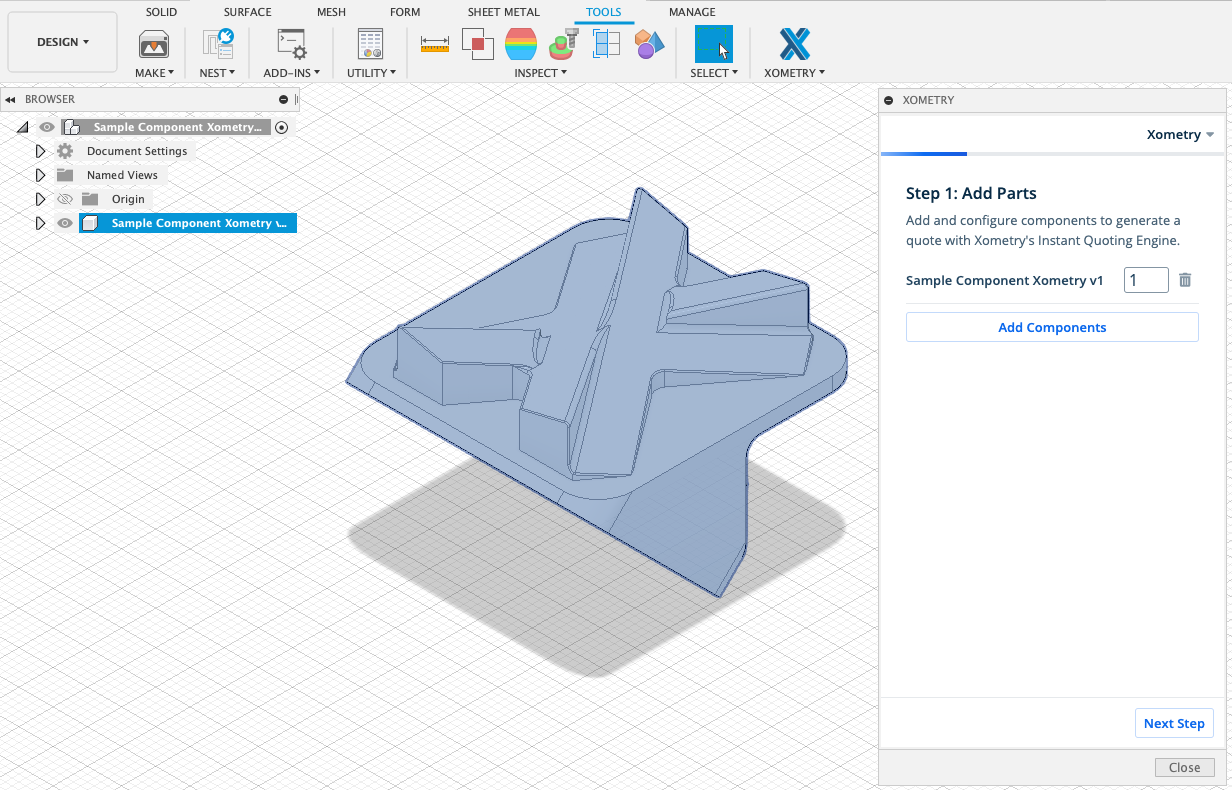Open the Measure tool with ruler icon
This screenshot has height=790, width=1232.
pyautogui.click(x=435, y=45)
